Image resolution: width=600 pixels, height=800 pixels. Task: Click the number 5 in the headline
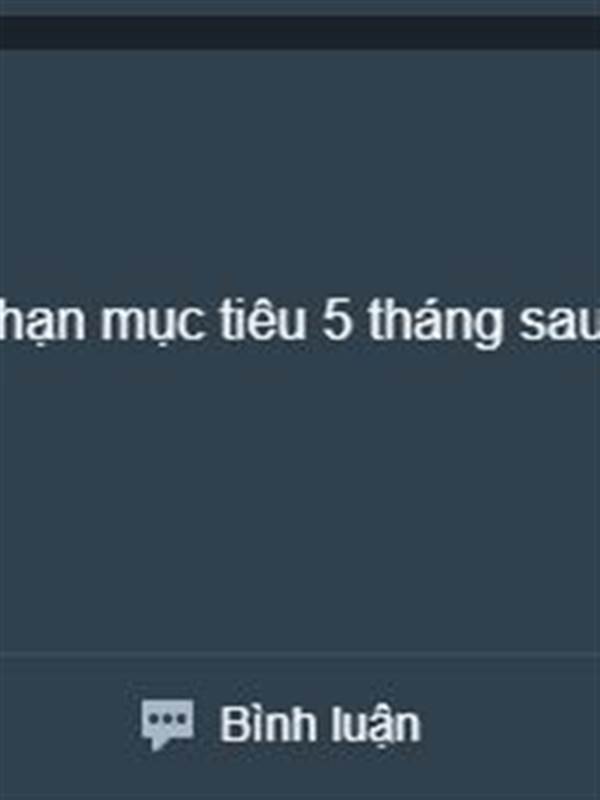(337, 321)
